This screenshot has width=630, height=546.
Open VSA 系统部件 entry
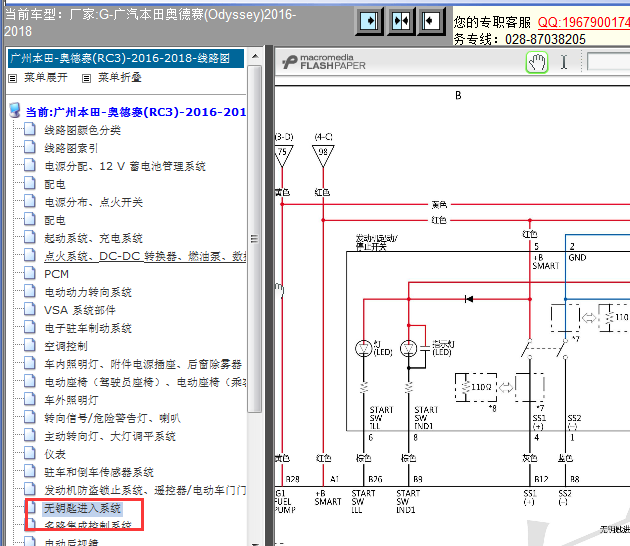[80, 310]
